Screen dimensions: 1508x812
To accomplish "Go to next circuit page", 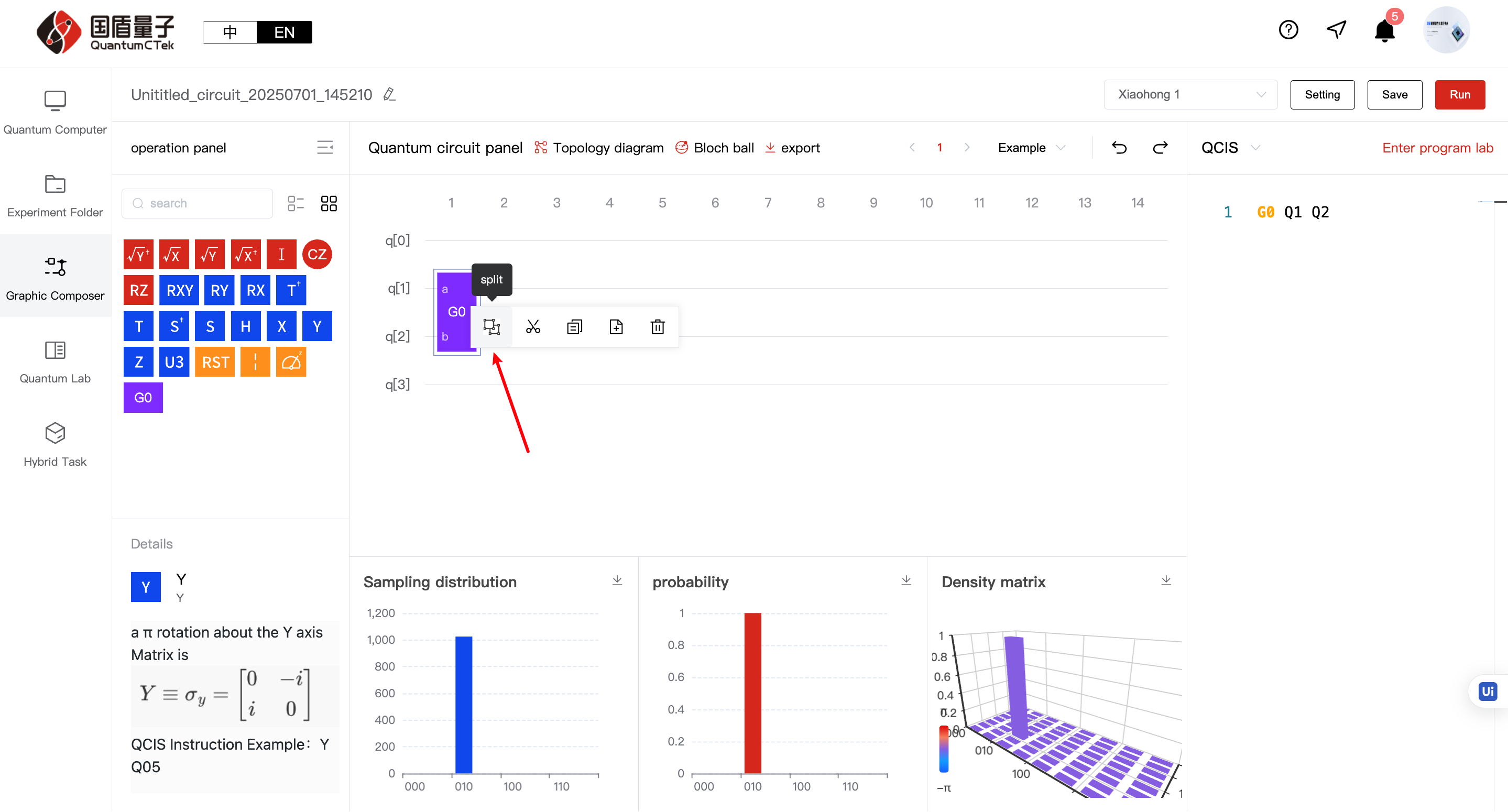I will pyautogui.click(x=967, y=148).
